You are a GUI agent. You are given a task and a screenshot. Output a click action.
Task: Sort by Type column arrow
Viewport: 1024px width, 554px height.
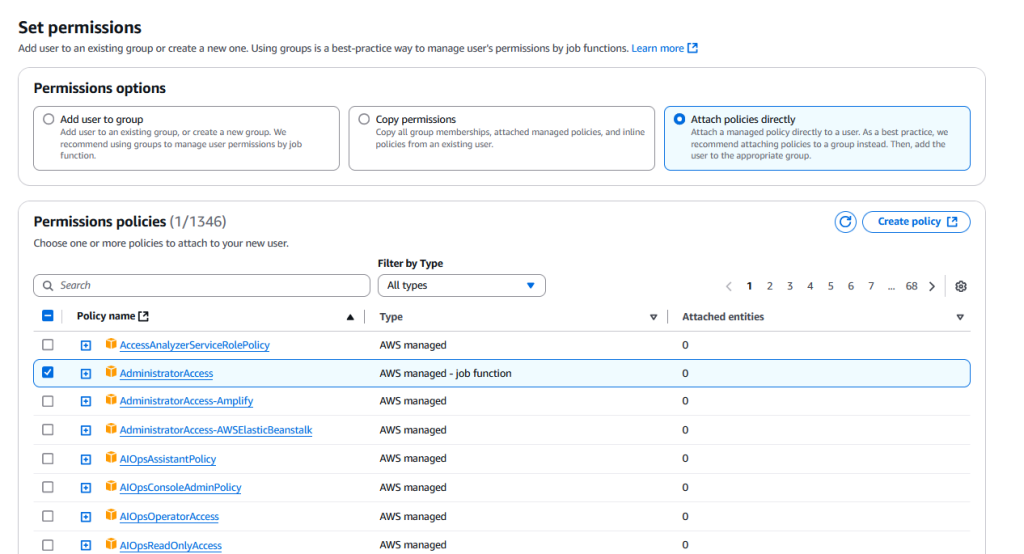point(653,317)
